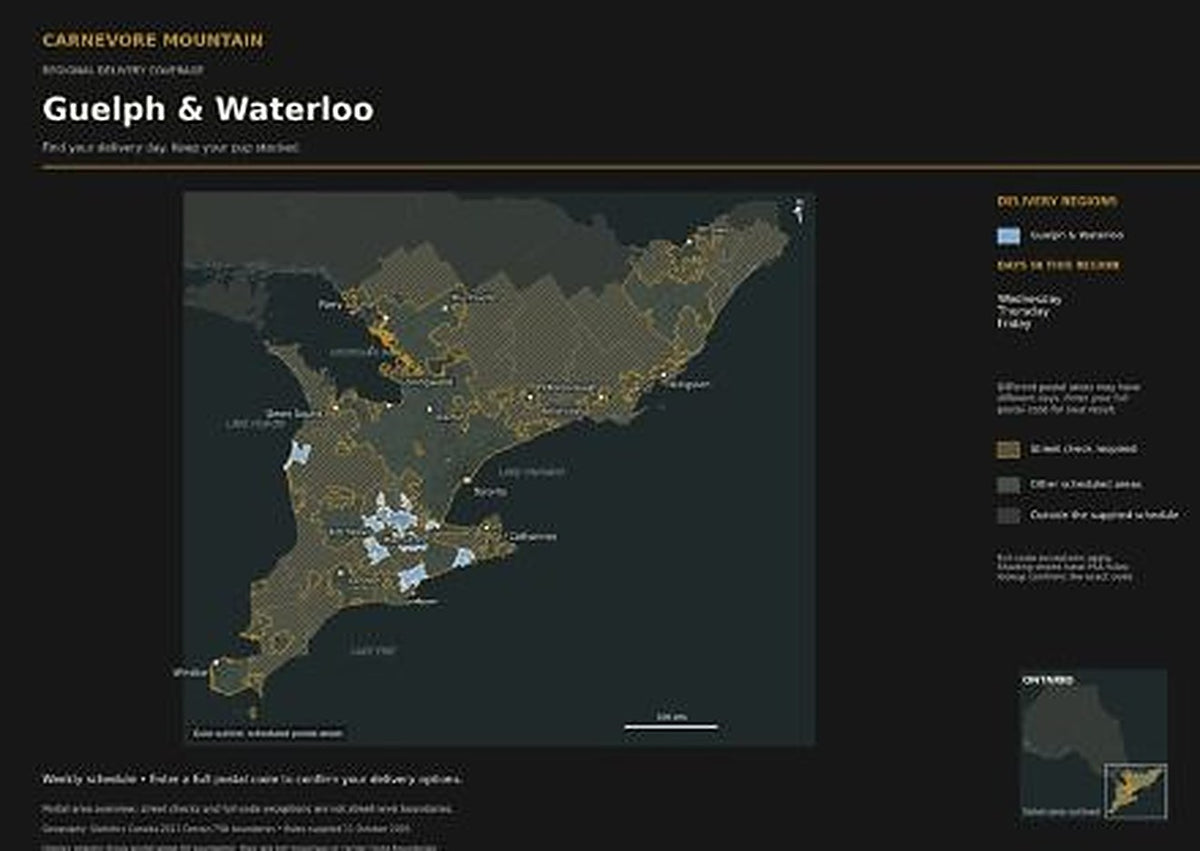Click the 'ONTARIO' inset map label
Image resolution: width=1200 pixels, height=851 pixels.
click(1048, 680)
